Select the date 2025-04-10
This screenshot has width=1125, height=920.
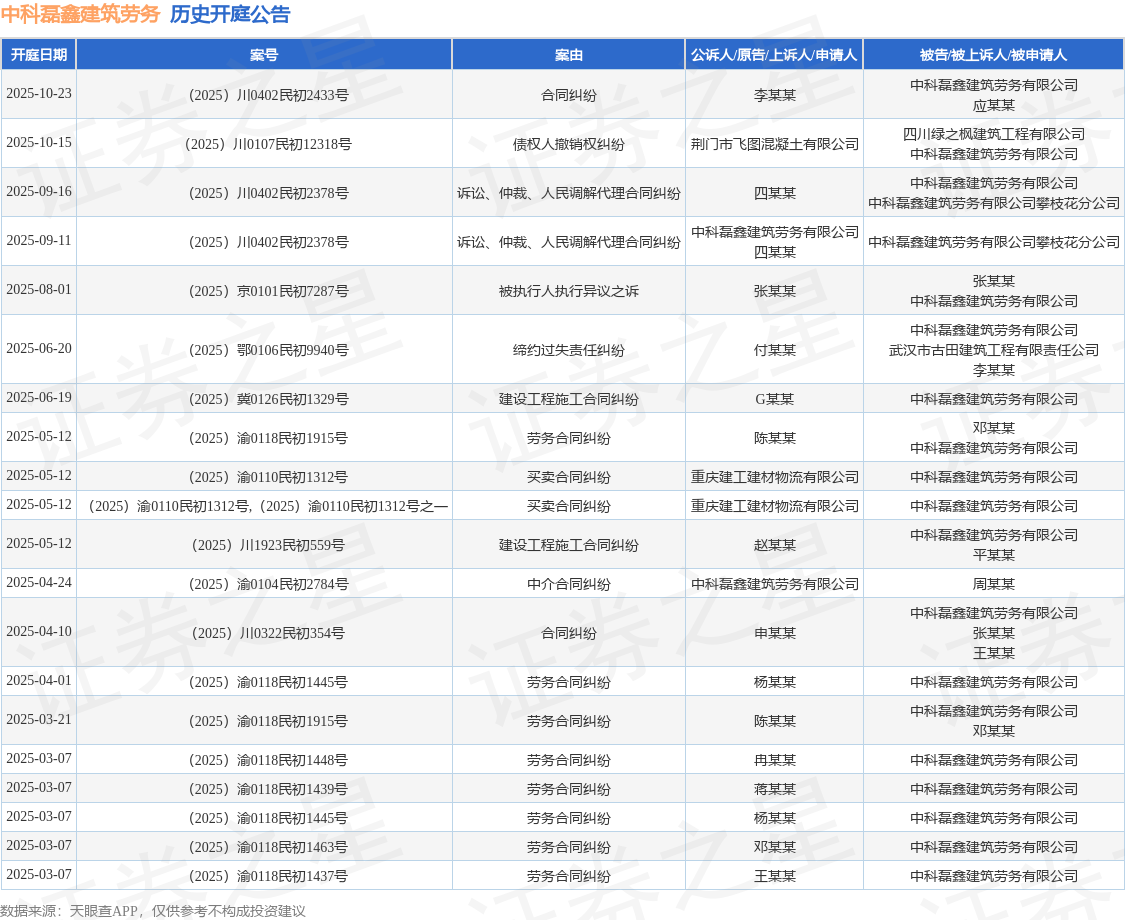point(39,631)
